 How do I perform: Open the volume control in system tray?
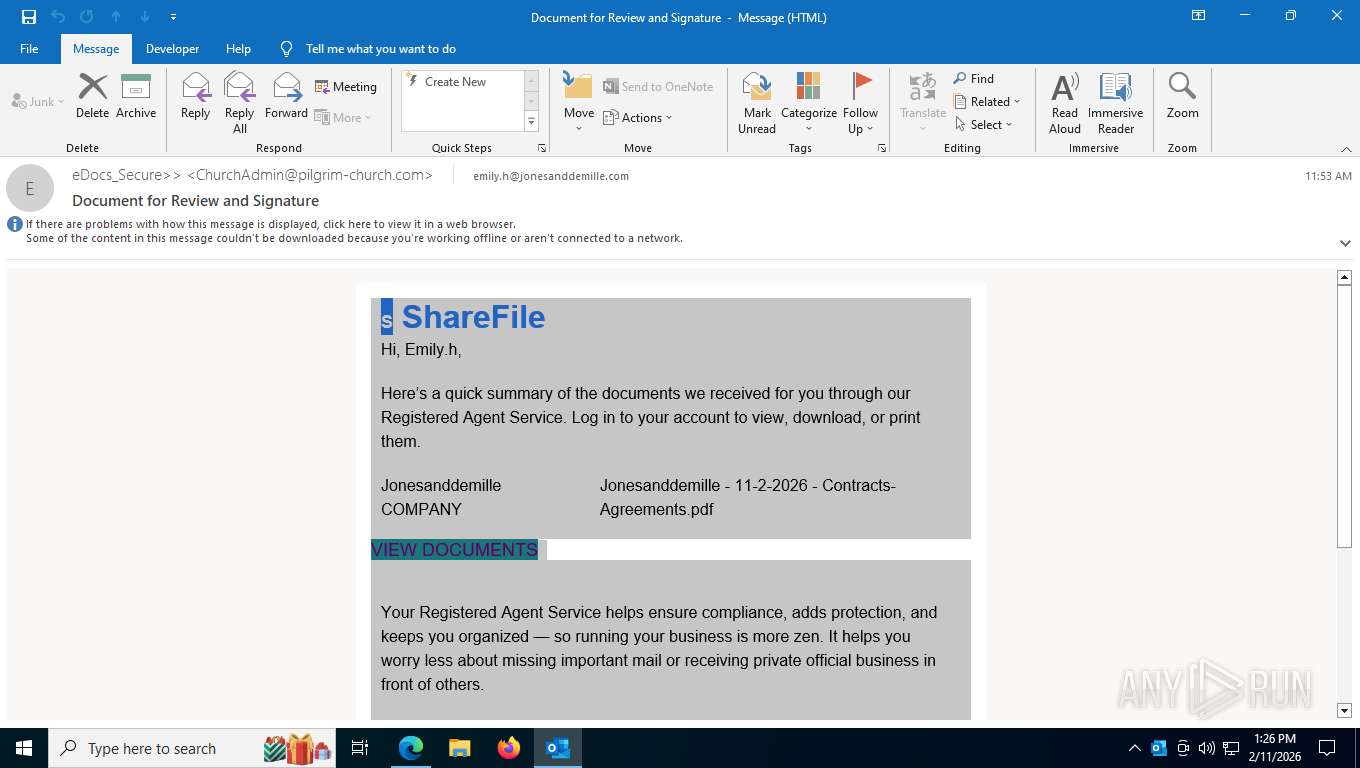pos(1207,748)
